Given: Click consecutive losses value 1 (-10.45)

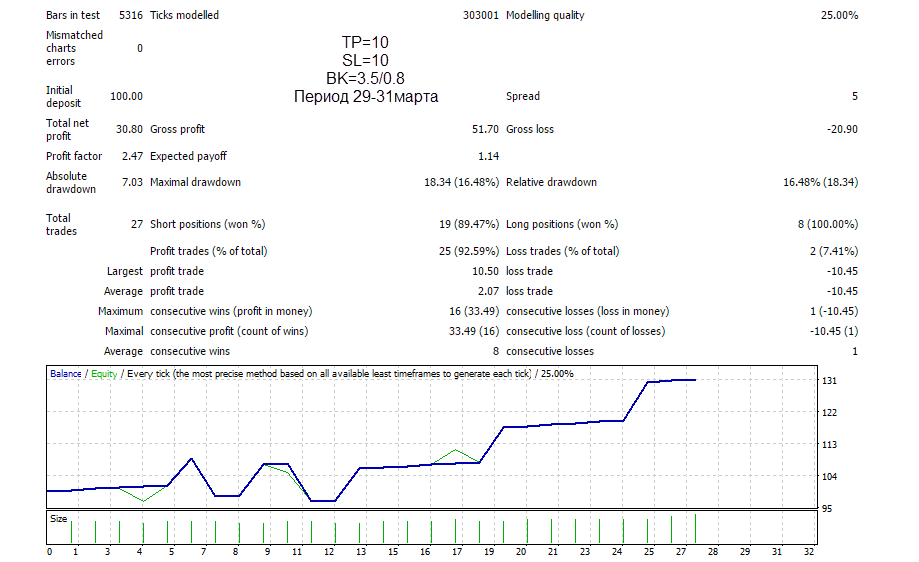Looking at the screenshot, I should [834, 311].
